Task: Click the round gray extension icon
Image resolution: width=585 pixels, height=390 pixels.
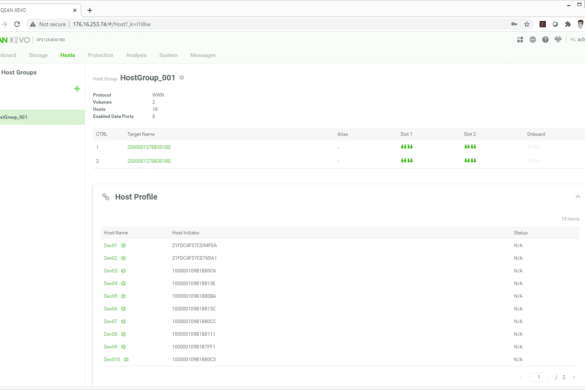Action: (x=556, y=24)
